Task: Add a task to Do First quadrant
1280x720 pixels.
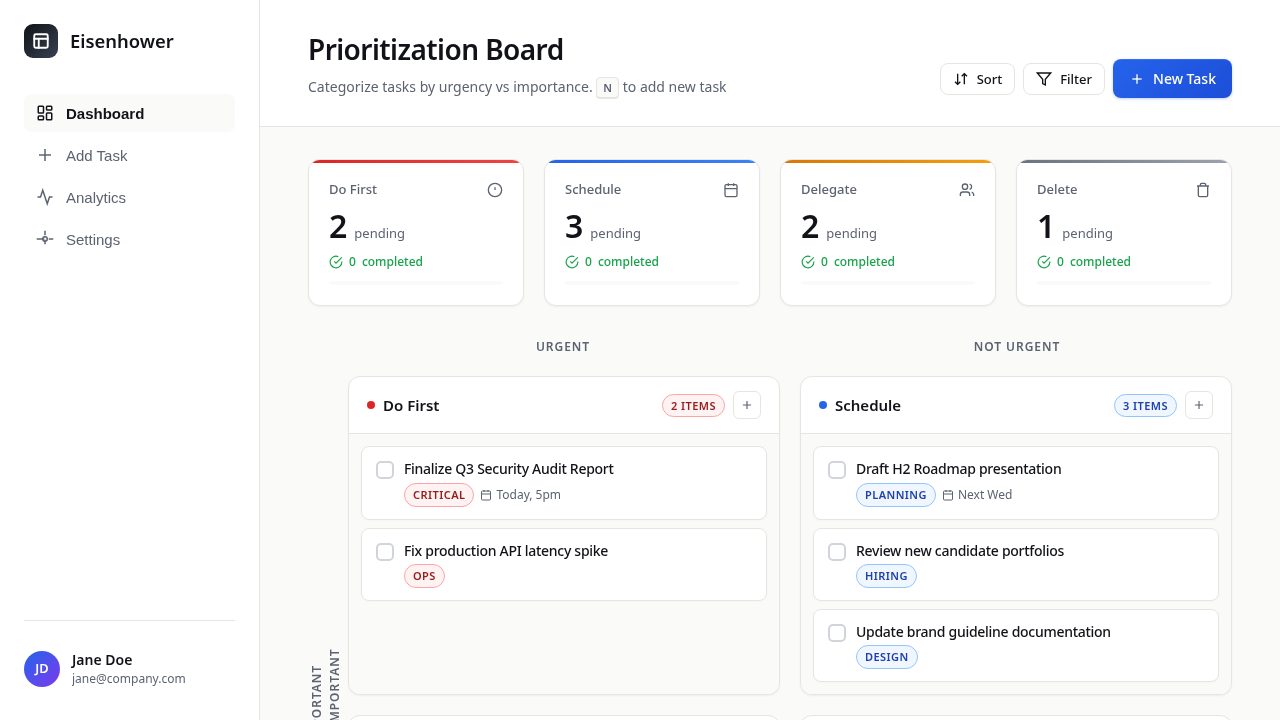Action: (x=747, y=405)
